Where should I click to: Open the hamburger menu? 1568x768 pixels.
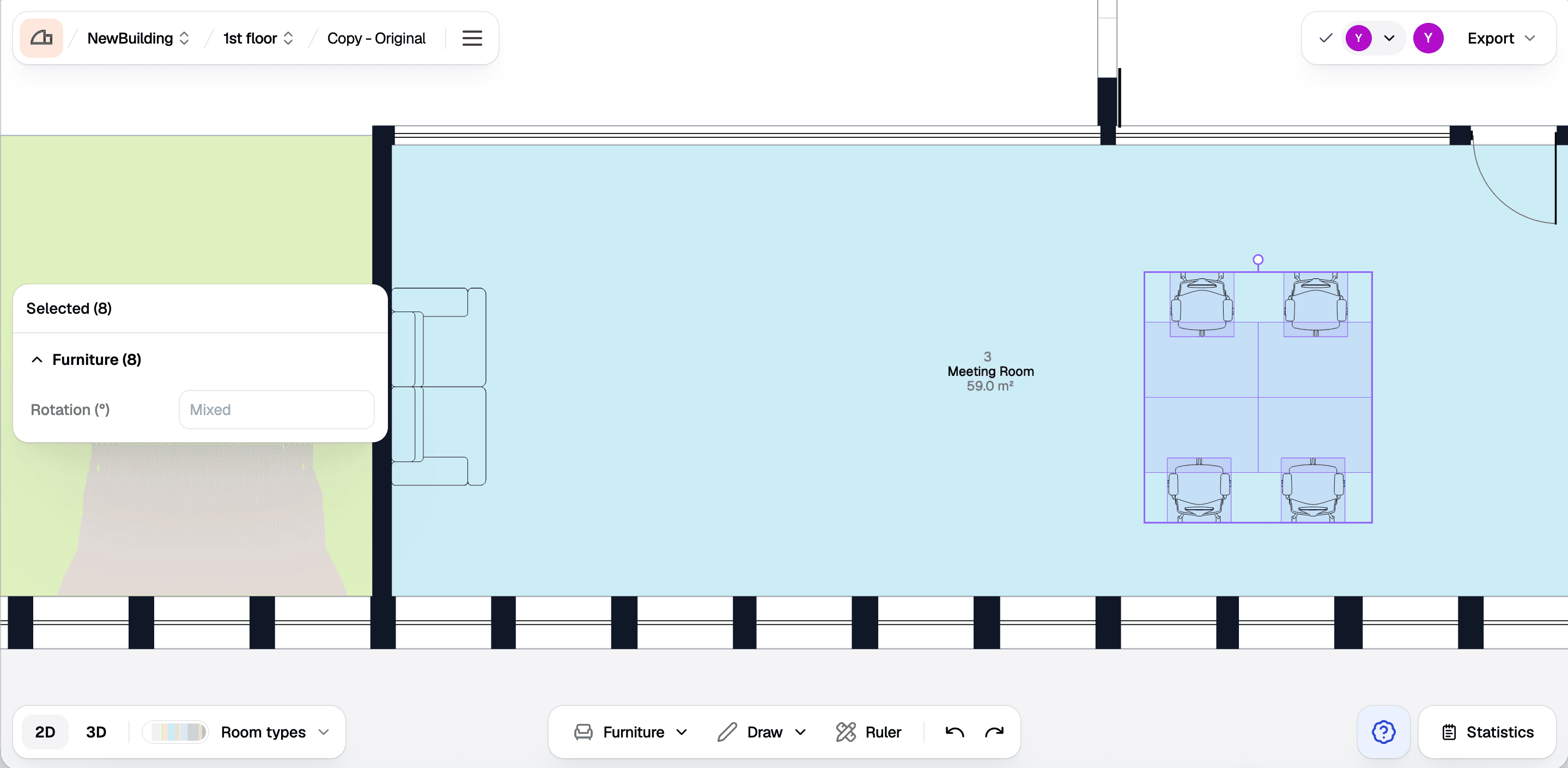click(472, 38)
